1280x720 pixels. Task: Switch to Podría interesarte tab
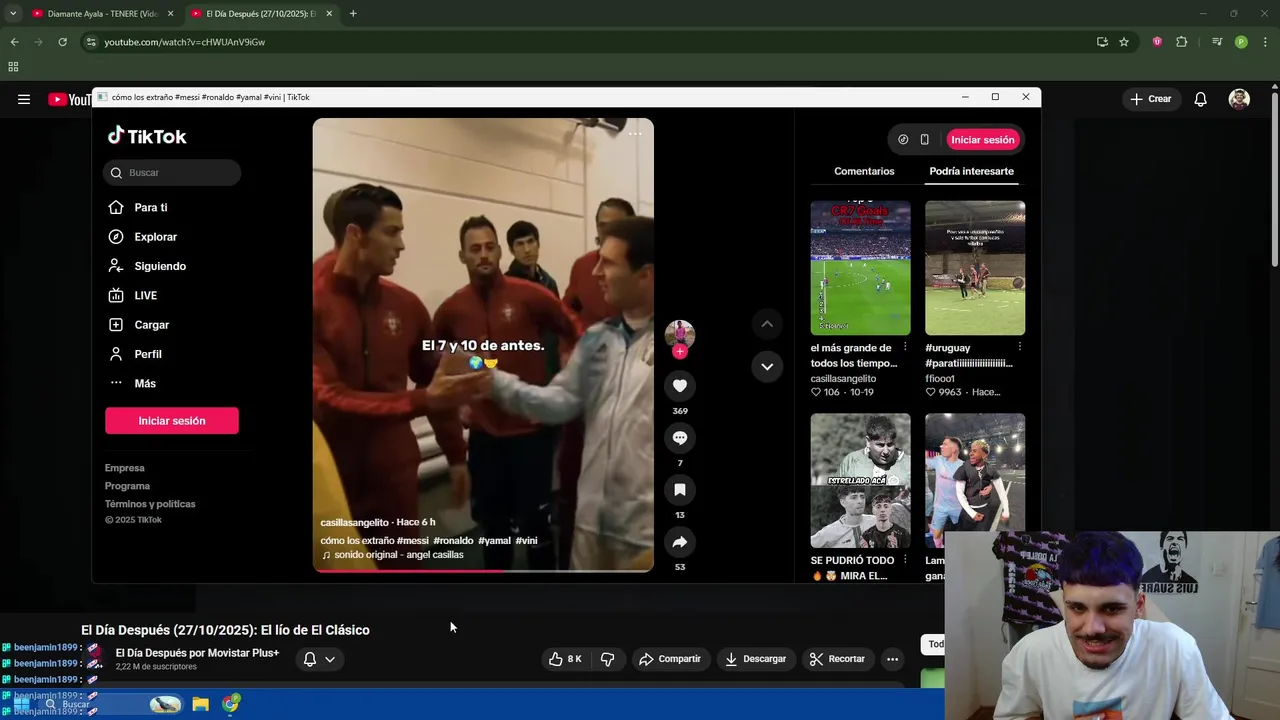click(x=971, y=171)
